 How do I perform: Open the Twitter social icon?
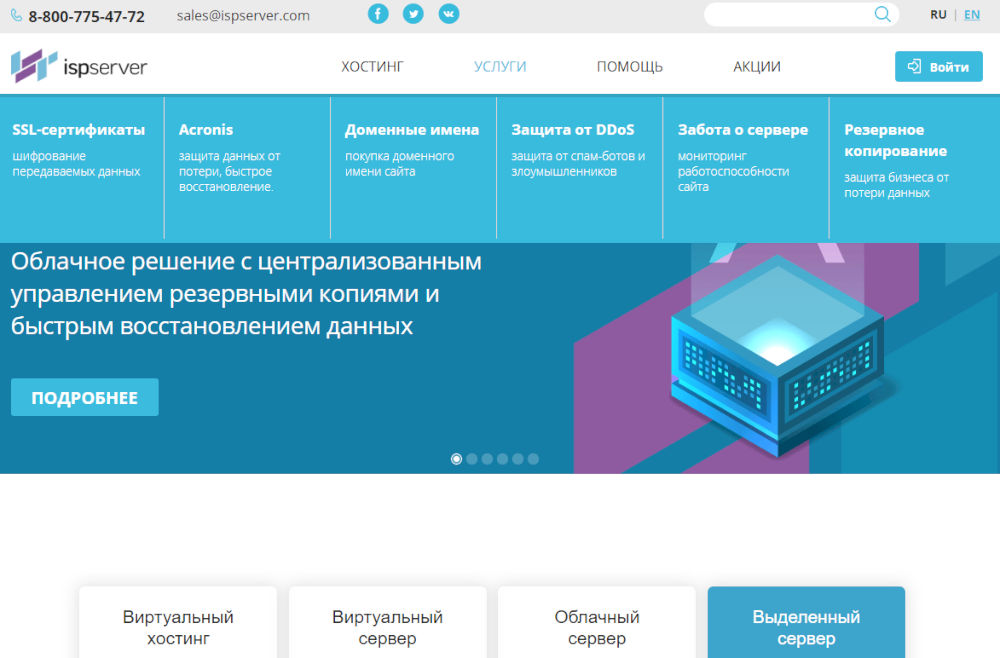point(413,14)
